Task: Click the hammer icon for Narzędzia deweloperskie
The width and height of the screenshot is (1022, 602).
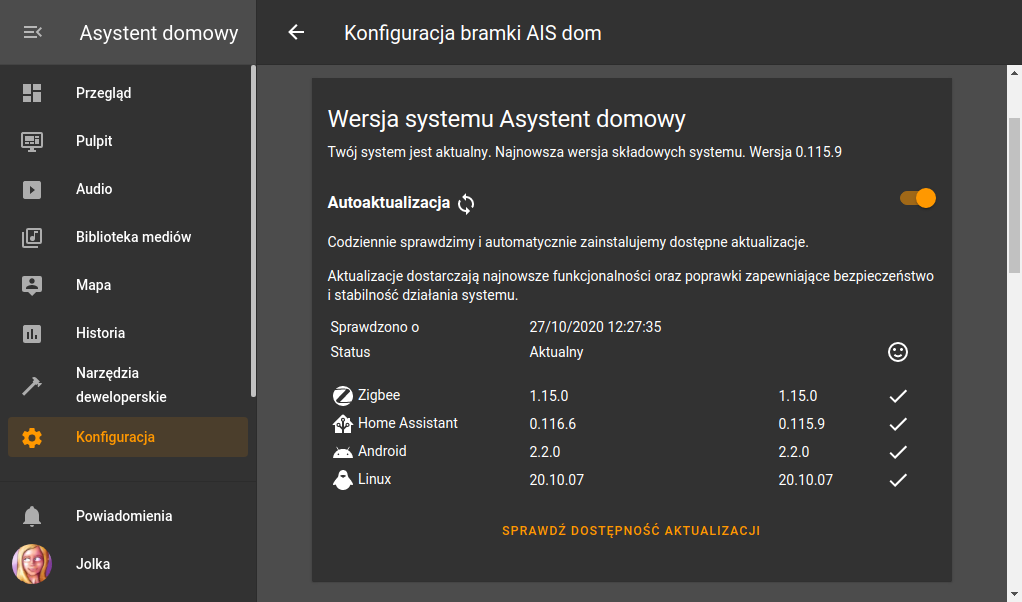Action: click(32, 386)
